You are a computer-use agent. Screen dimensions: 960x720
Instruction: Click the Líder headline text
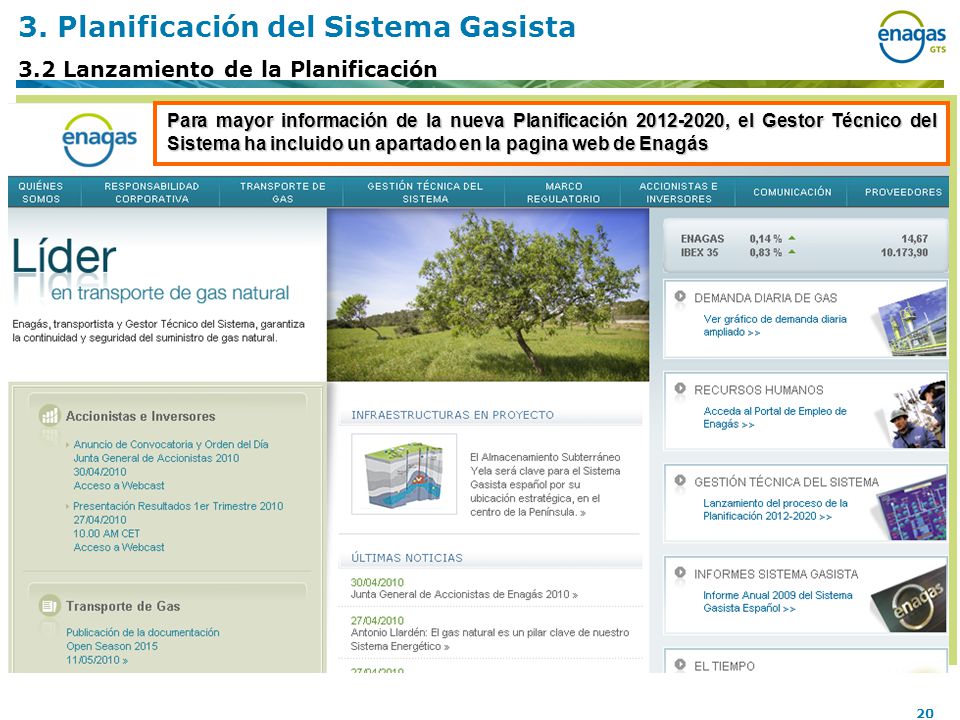coord(64,257)
